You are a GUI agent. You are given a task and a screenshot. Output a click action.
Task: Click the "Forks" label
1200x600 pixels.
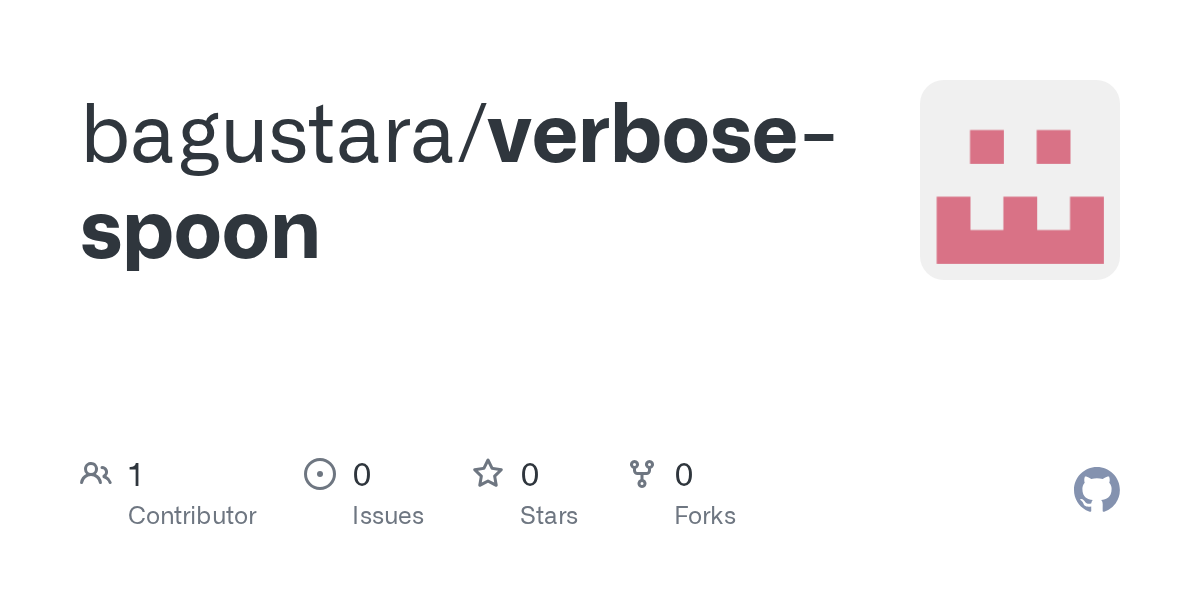pos(705,516)
